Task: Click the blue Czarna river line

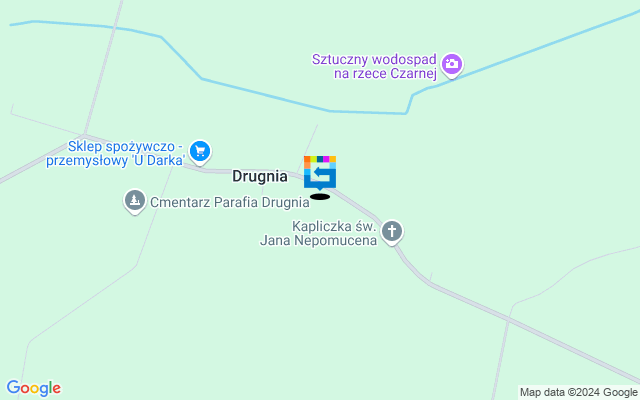Action: (265, 95)
